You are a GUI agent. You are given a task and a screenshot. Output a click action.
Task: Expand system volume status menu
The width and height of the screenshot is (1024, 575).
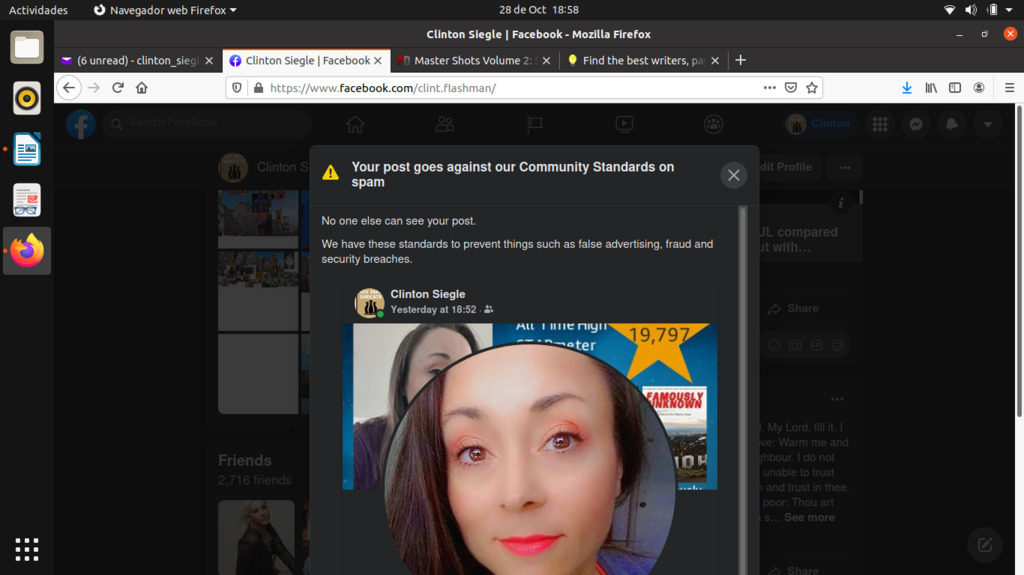click(971, 10)
